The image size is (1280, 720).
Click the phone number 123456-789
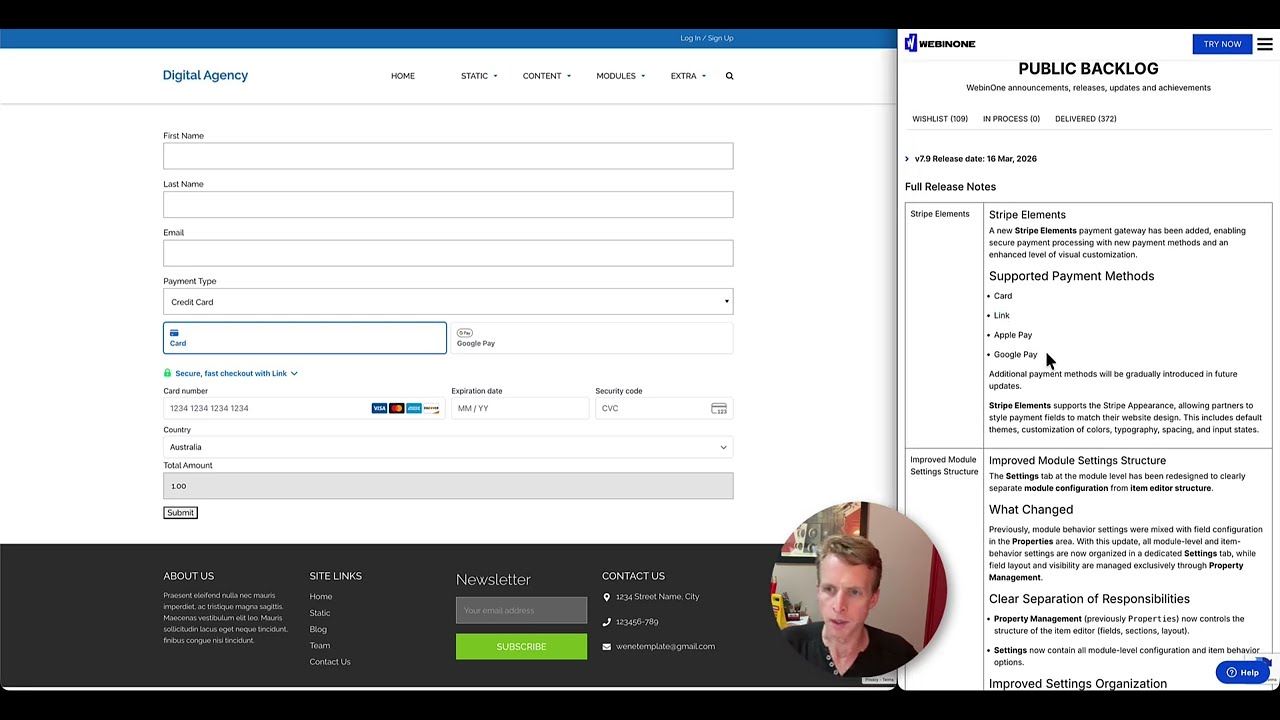point(637,622)
